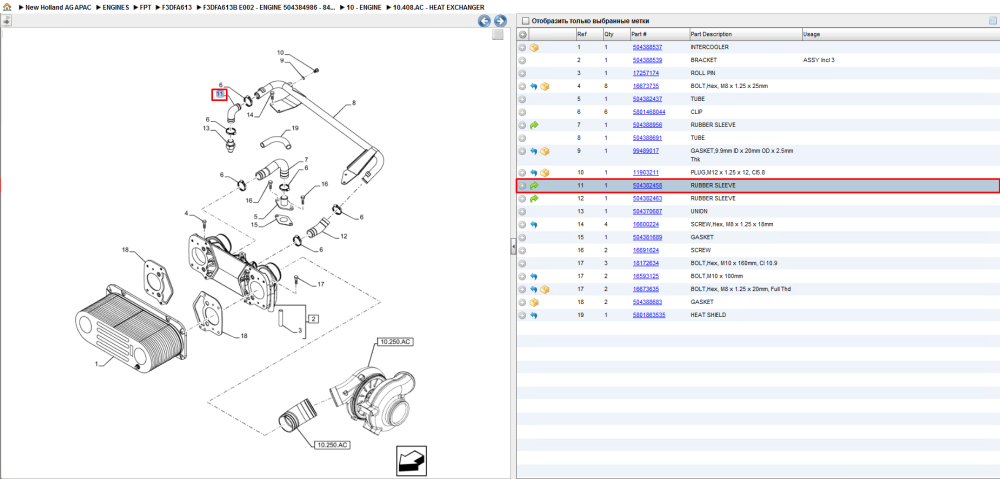Image resolution: width=1000 pixels, height=479 pixels.
Task: Open ref 5 TUBE part number link
Action: tap(647, 99)
